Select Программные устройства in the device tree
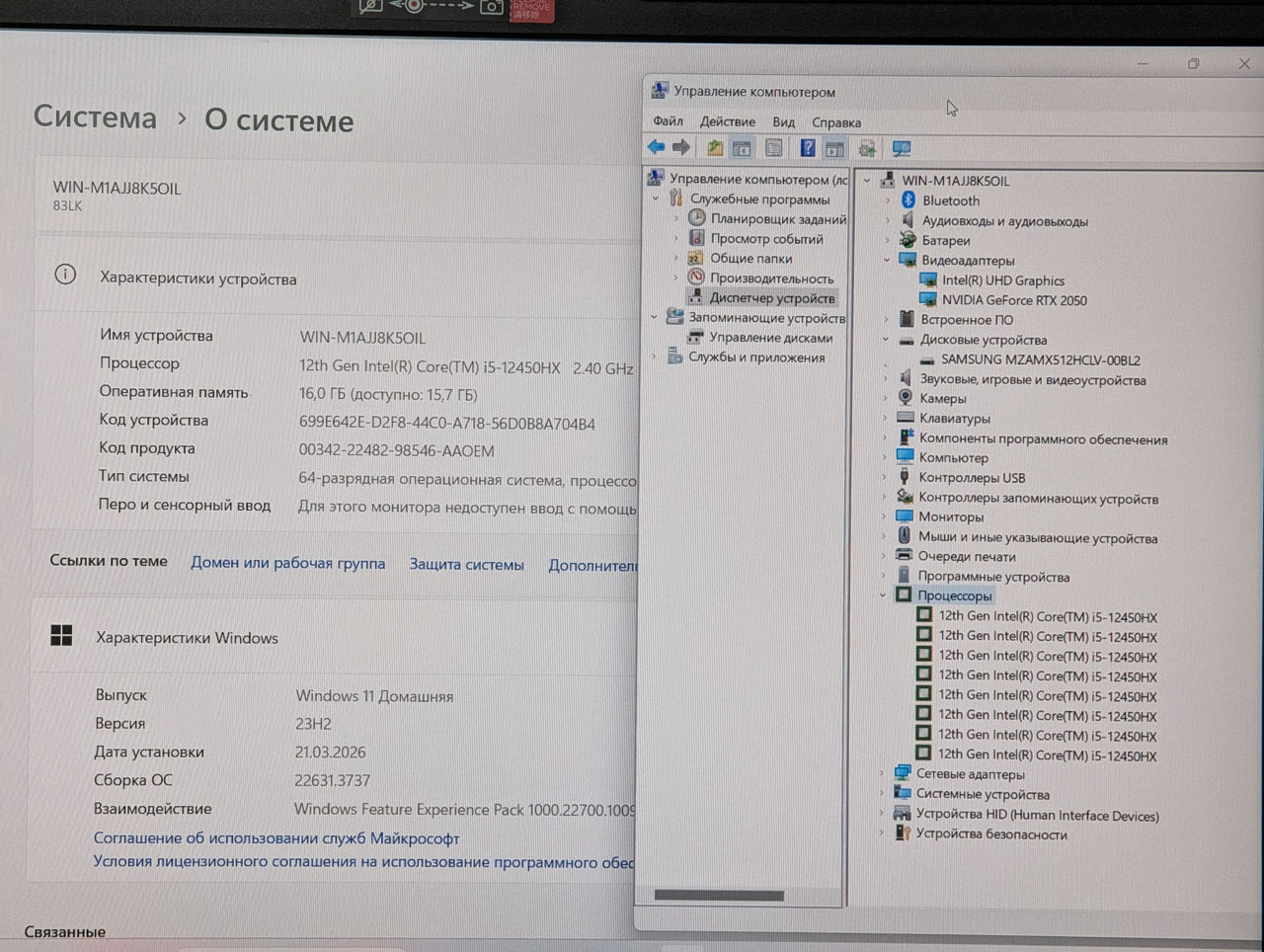The image size is (1264, 952). point(993,577)
